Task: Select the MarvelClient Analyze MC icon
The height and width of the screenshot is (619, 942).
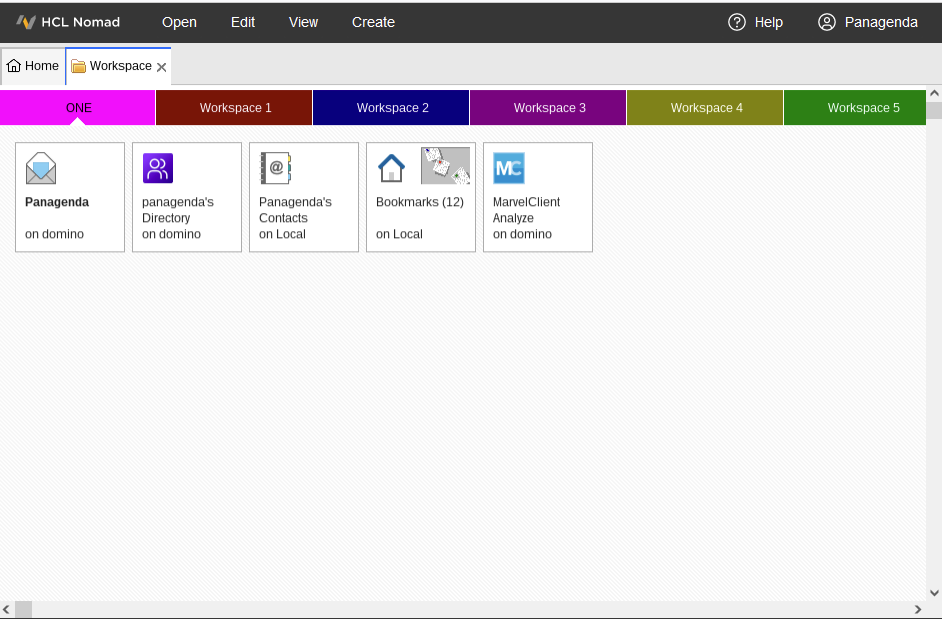Action: pos(509,168)
